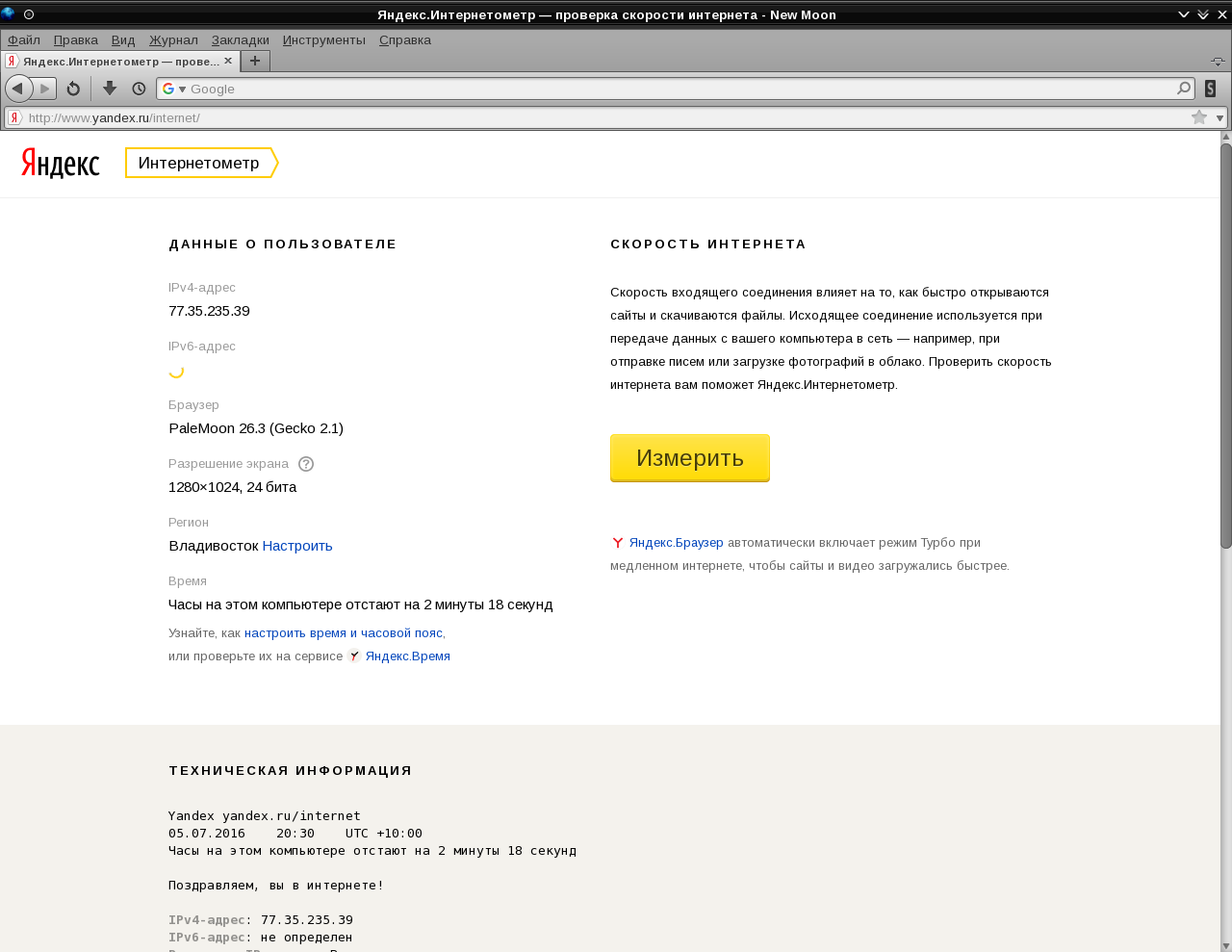1232x952 pixels.
Task: Click the screen resolution help question mark
Action: [306, 464]
